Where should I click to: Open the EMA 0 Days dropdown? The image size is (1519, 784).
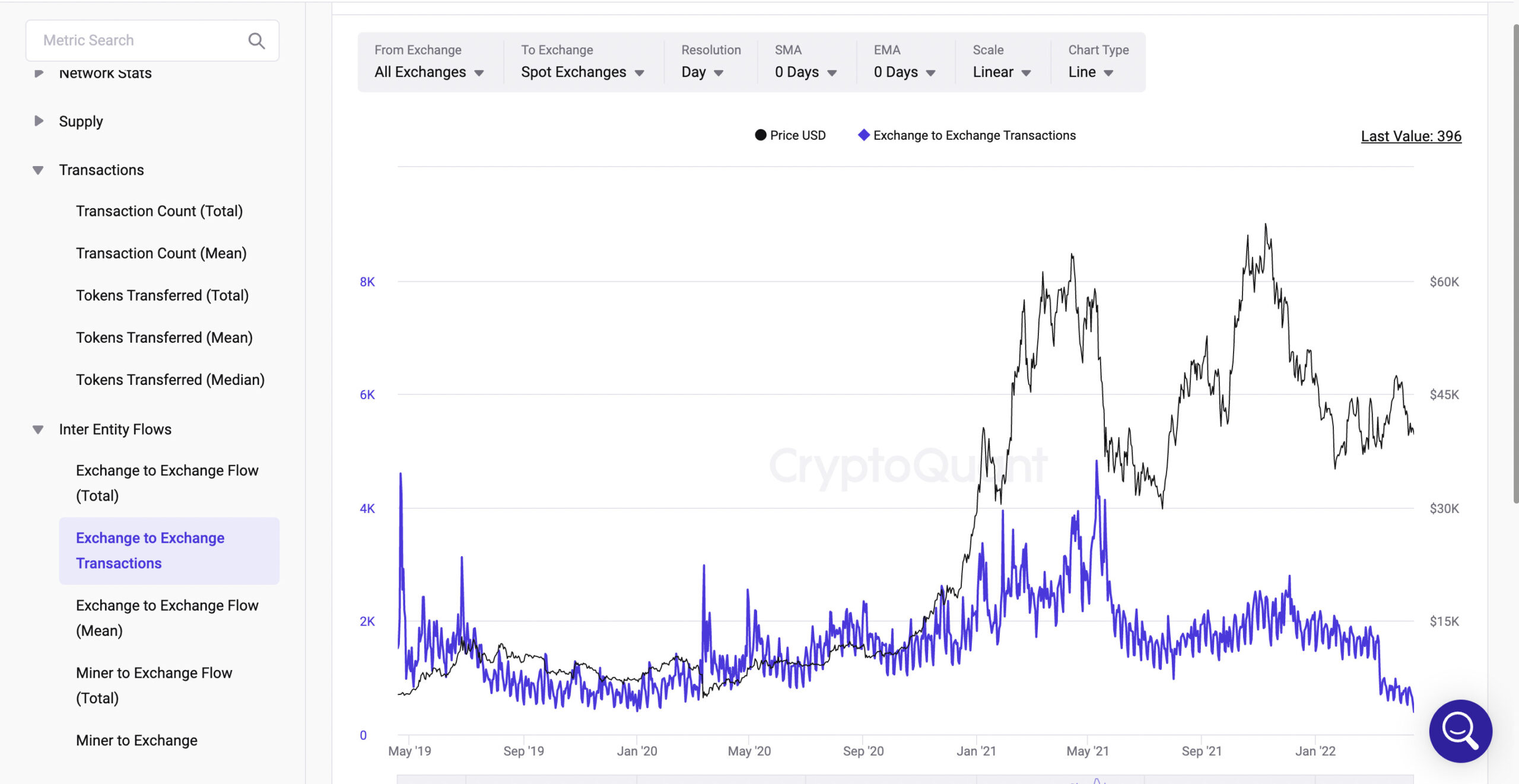(x=905, y=72)
